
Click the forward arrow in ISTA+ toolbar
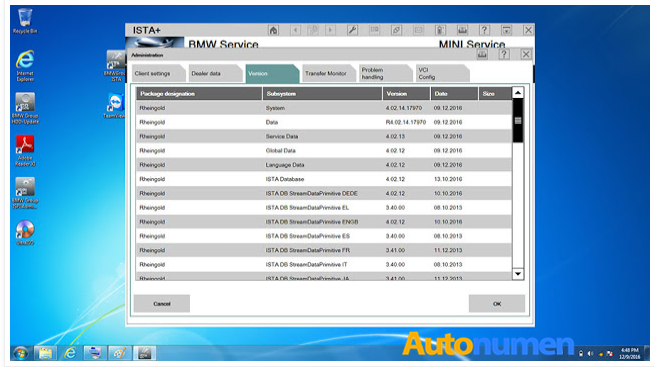pos(330,30)
